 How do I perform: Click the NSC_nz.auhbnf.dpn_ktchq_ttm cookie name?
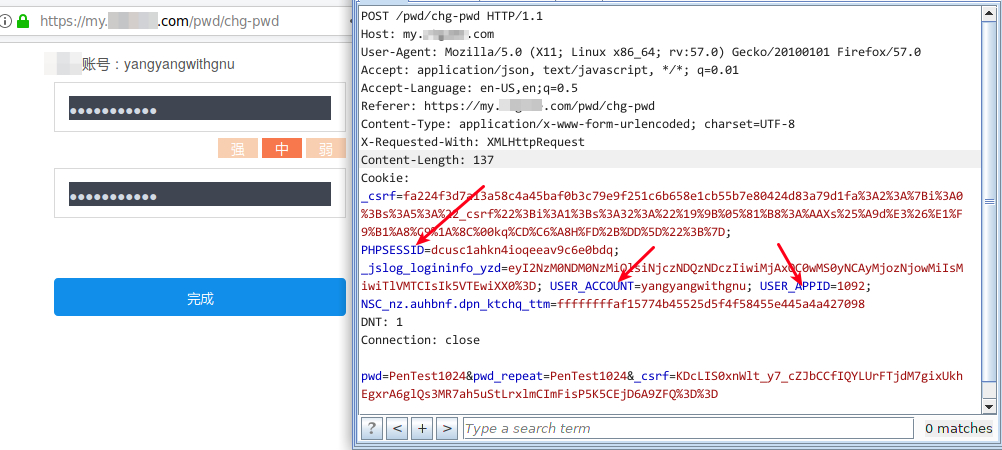[456, 304]
